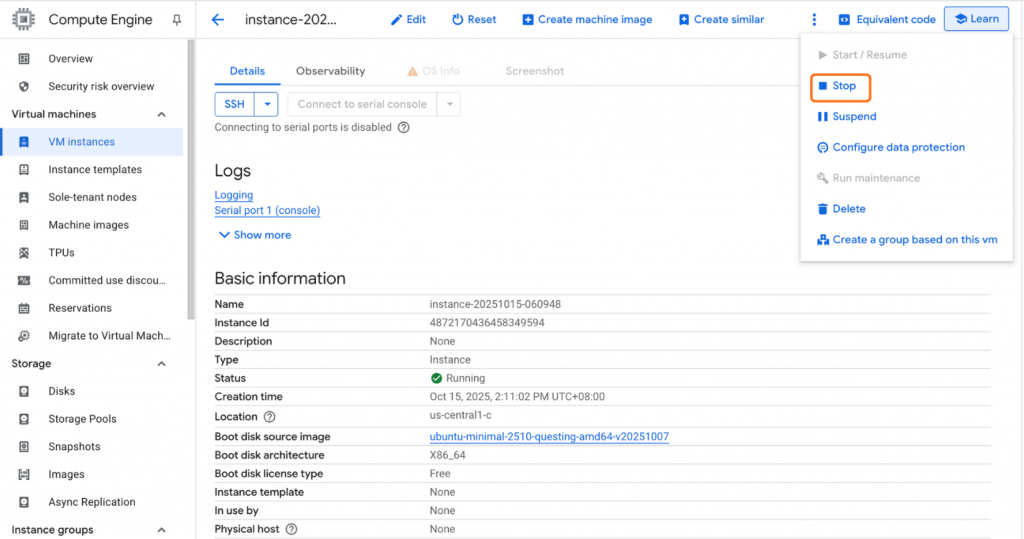The height and width of the screenshot is (539, 1024).
Task: Click the help icon next to Location
Action: pyautogui.click(x=269, y=417)
